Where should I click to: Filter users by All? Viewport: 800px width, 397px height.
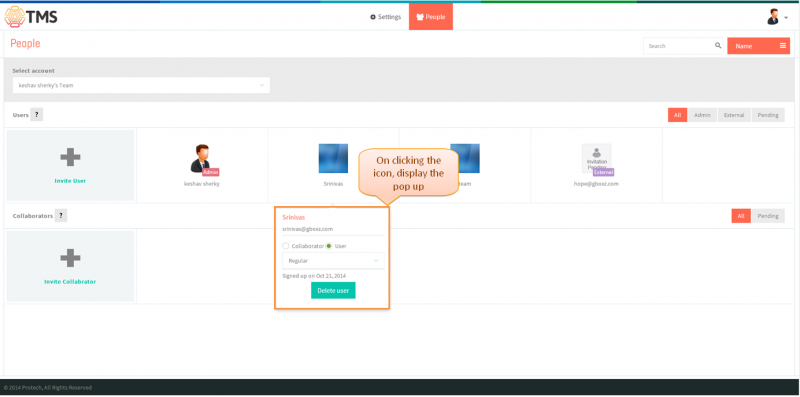[678, 115]
